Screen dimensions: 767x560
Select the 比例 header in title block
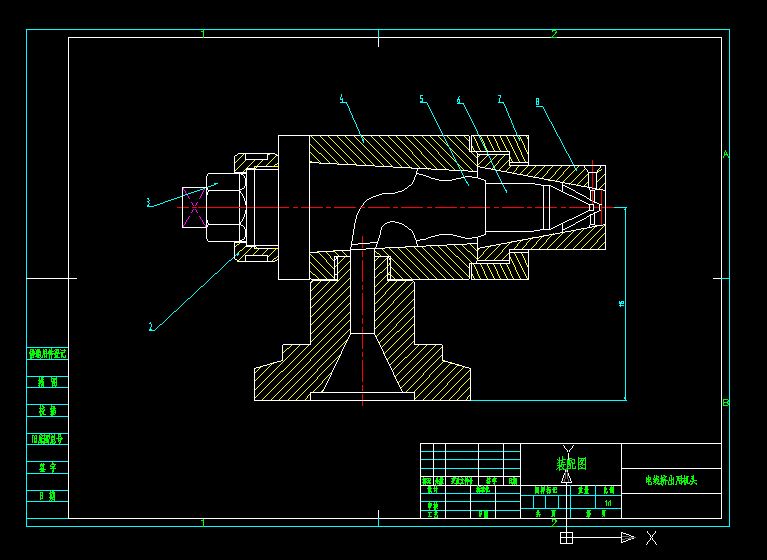pyautogui.click(x=609, y=490)
